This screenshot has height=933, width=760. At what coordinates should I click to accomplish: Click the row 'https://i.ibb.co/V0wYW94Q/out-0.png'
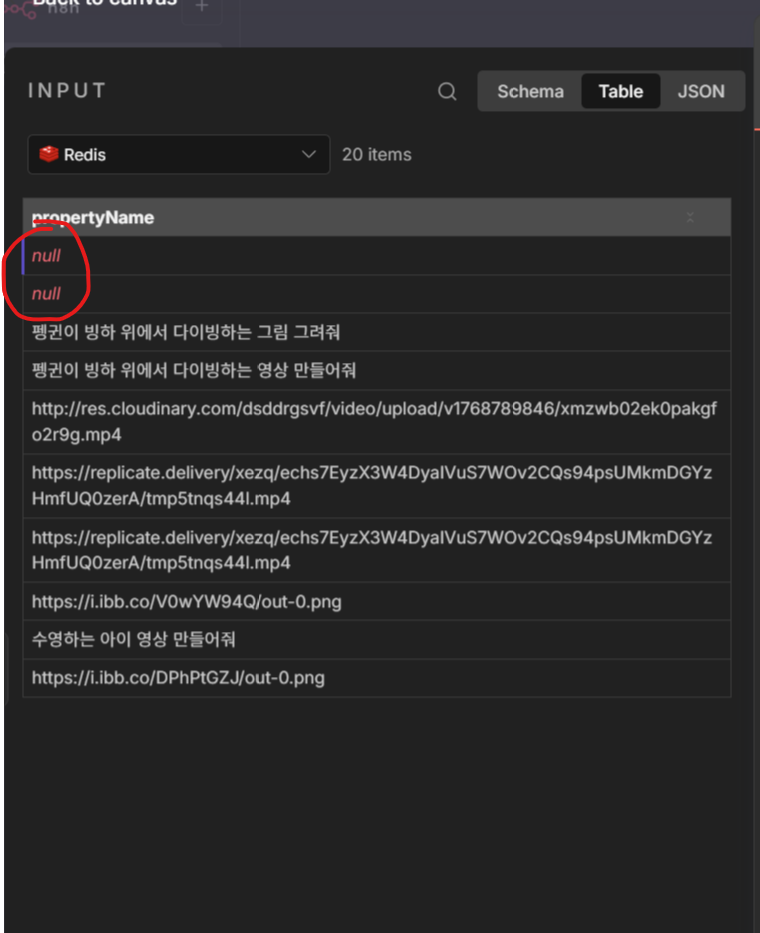[x=377, y=602]
